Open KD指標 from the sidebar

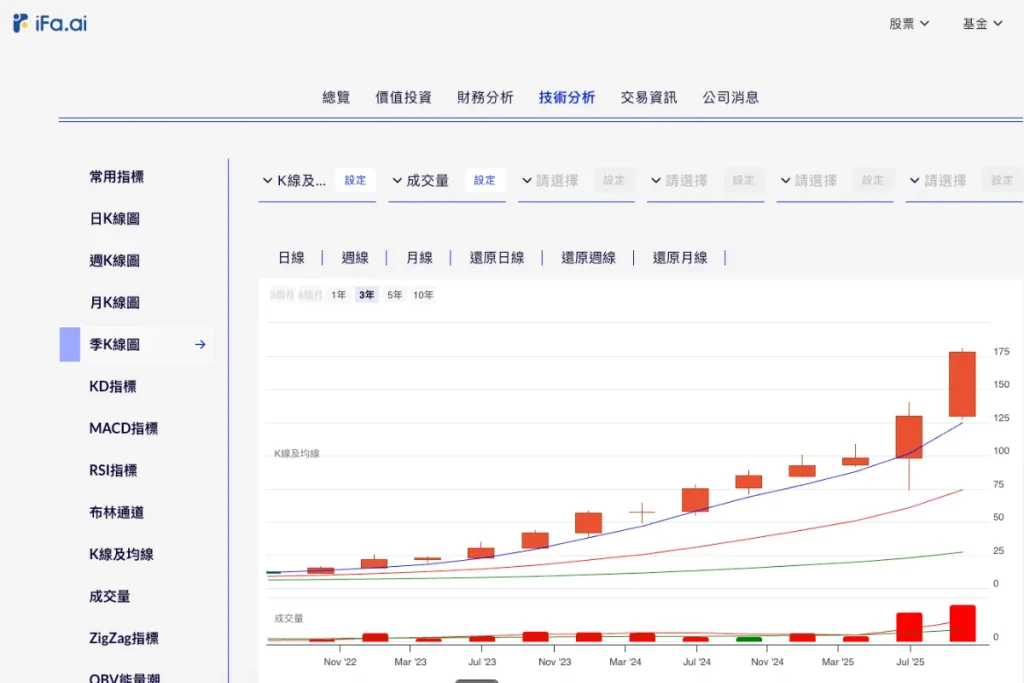(113, 387)
